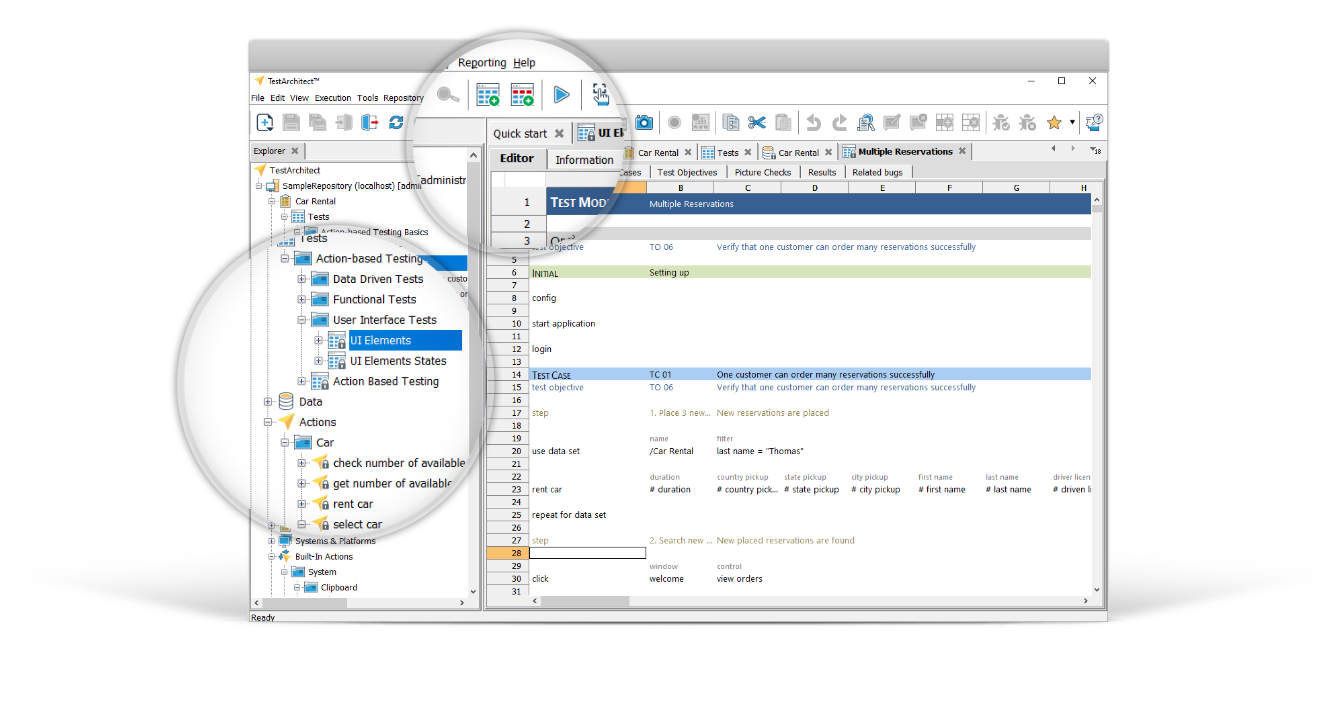The height and width of the screenshot is (706, 1344).
Task: Click the empty cell in row 28
Action: click(587, 553)
